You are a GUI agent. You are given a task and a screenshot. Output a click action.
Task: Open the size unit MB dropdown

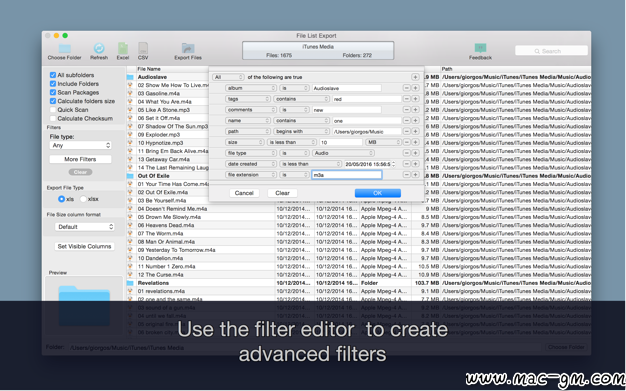(383, 142)
